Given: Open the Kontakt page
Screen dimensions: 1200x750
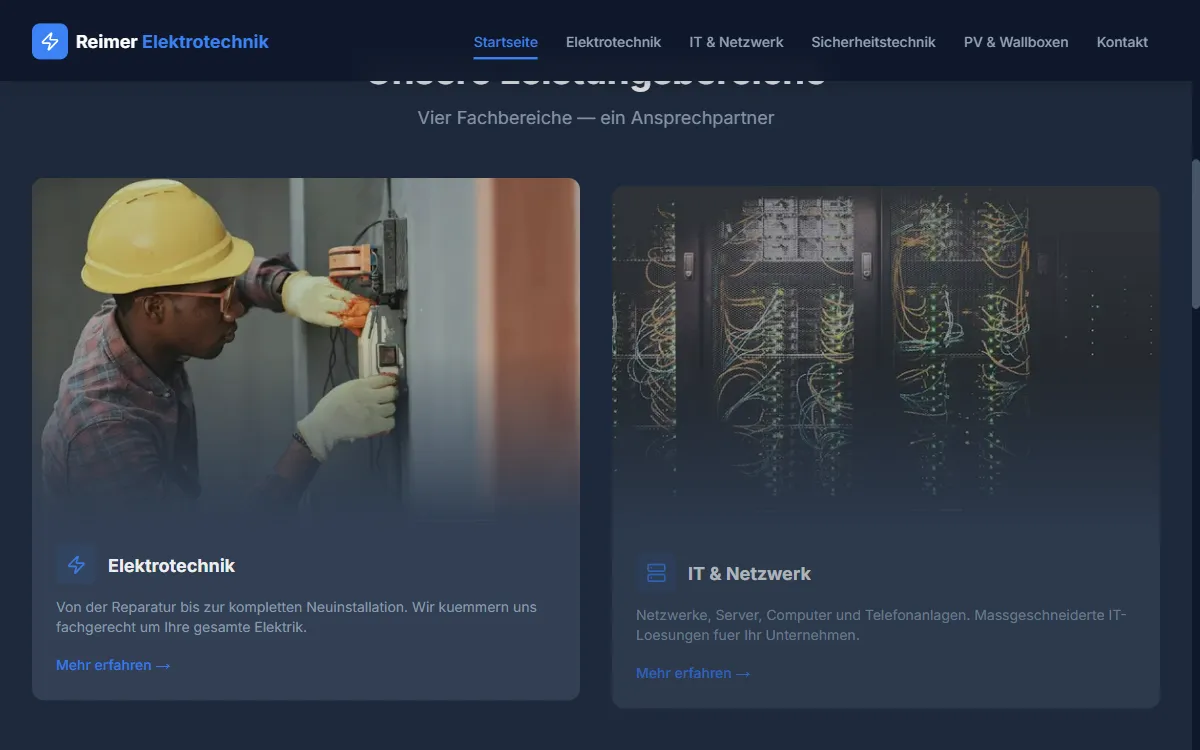Looking at the screenshot, I should (x=1122, y=42).
